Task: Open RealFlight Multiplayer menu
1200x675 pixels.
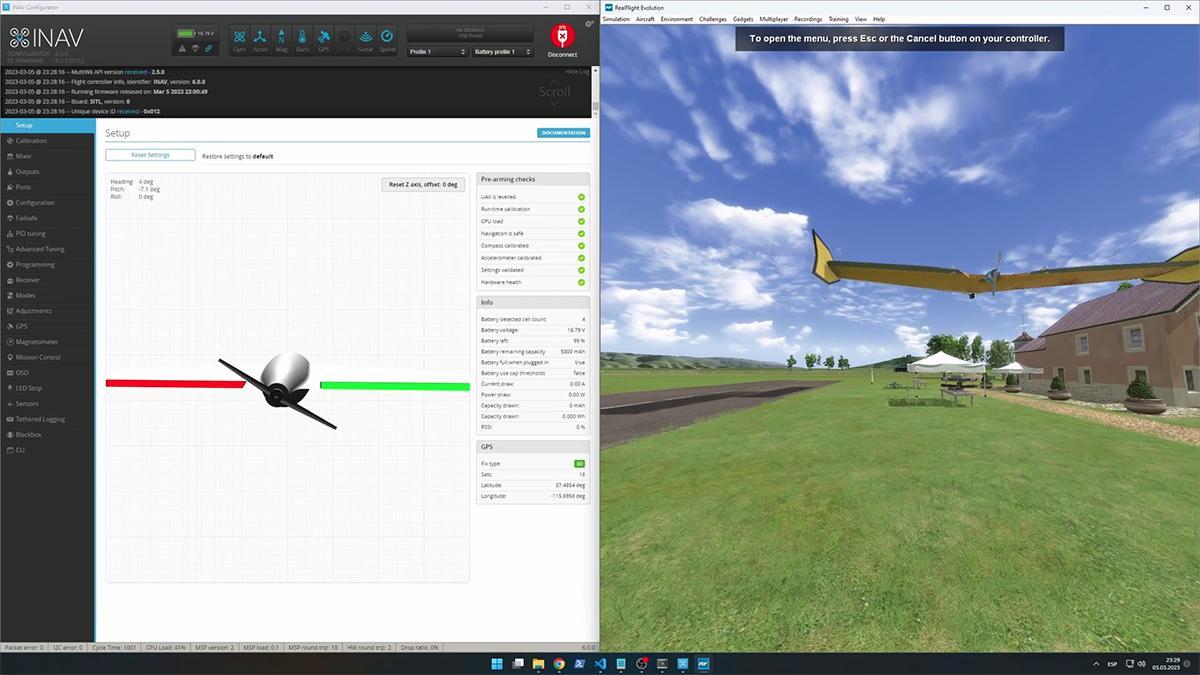Action: pyautogui.click(x=774, y=19)
